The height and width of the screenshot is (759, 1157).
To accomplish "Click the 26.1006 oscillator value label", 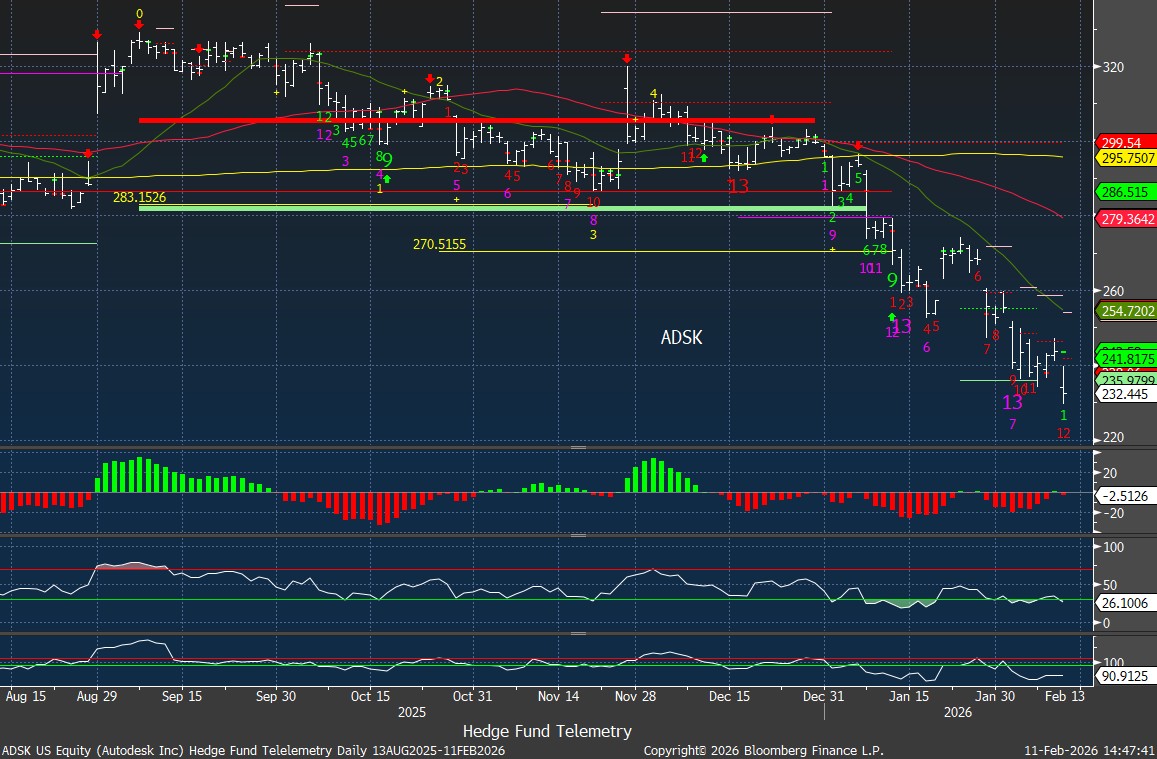I will tap(1126, 603).
